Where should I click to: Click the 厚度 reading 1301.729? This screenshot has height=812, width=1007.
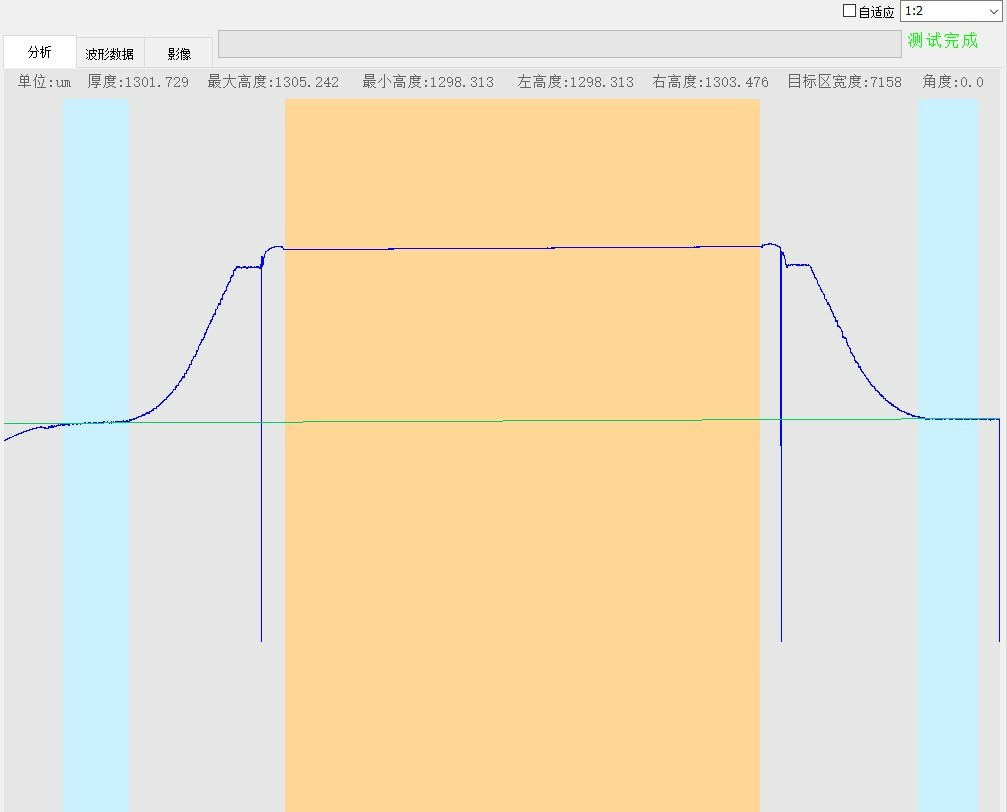coord(138,82)
